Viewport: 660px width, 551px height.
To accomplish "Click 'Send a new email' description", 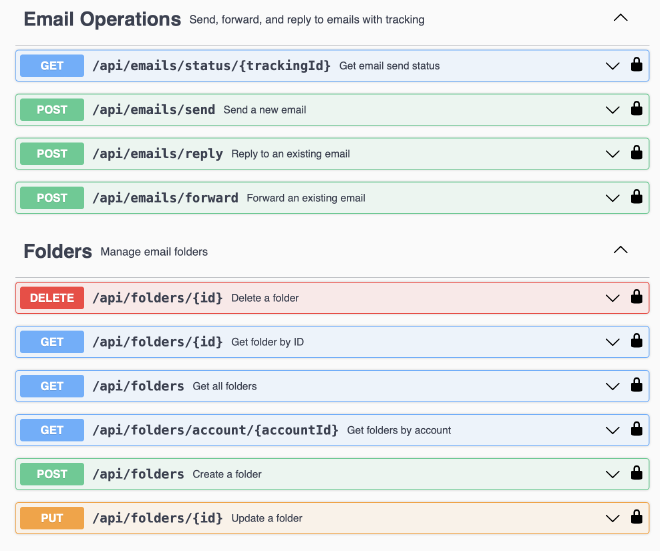I will coord(265,110).
